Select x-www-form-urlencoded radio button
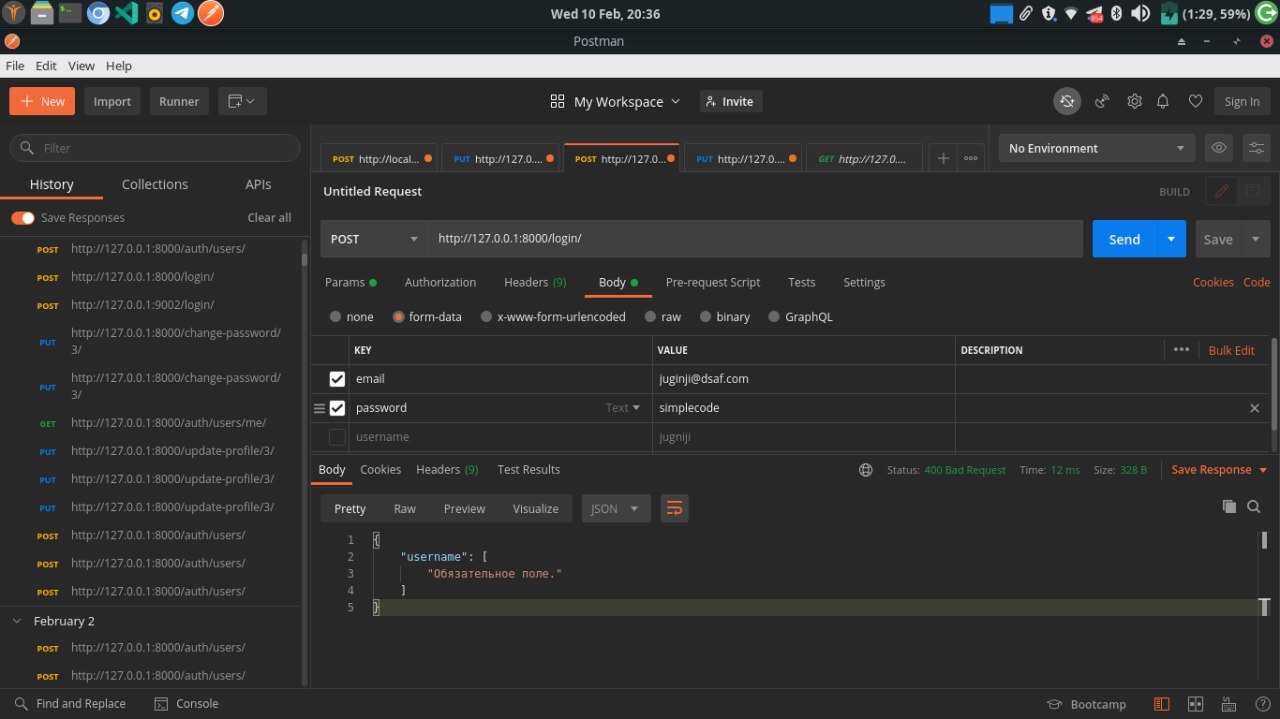1280x719 pixels. (486, 317)
